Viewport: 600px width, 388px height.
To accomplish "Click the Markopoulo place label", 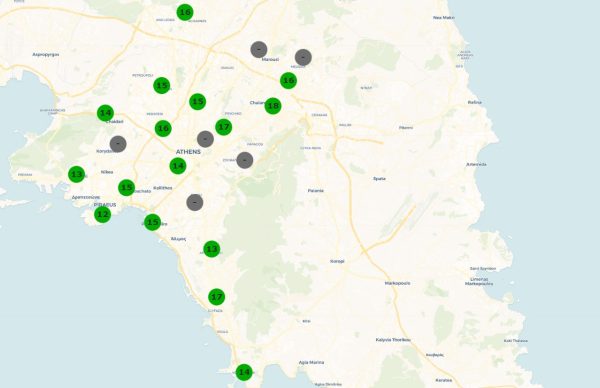I will pyautogui.click(x=398, y=284).
